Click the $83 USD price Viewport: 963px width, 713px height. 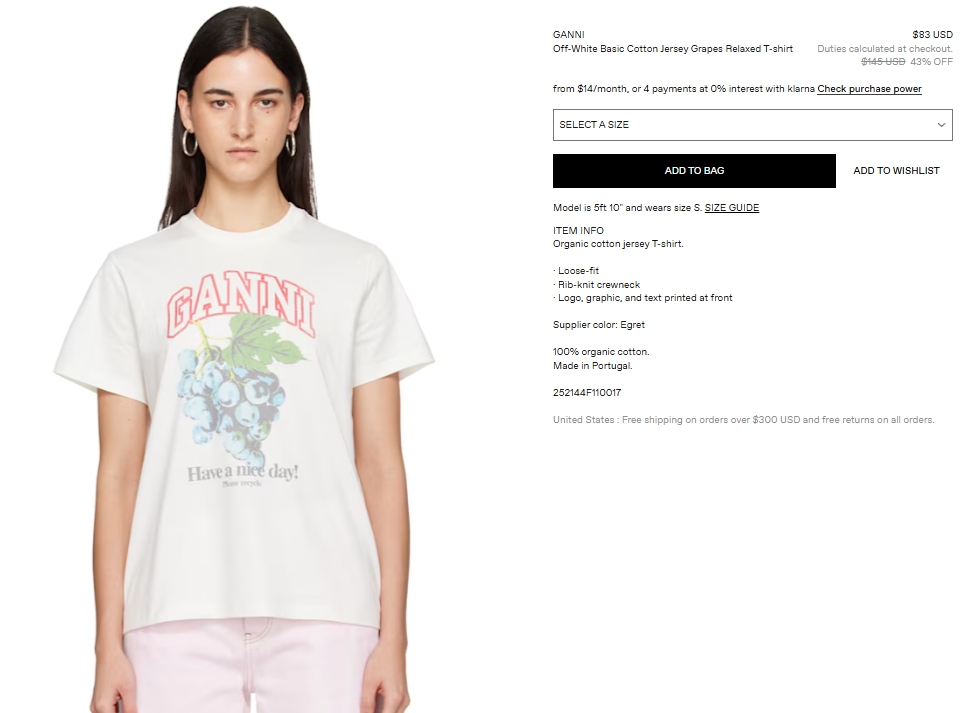(x=932, y=34)
